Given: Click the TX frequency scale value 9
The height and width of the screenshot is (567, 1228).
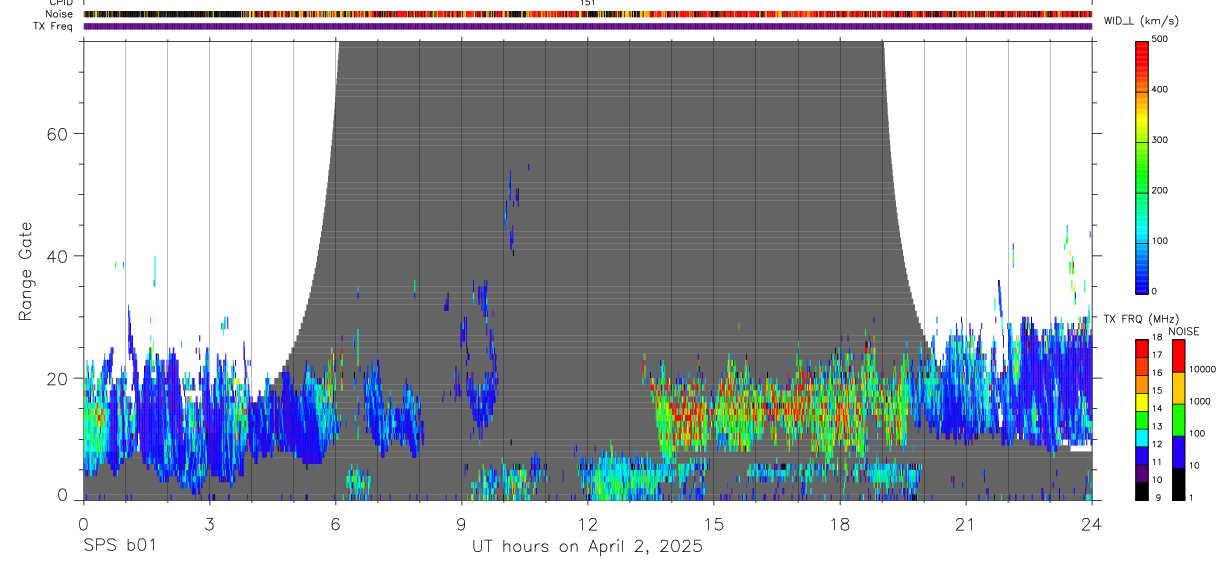Looking at the screenshot, I should pyautogui.click(x=1156, y=497).
